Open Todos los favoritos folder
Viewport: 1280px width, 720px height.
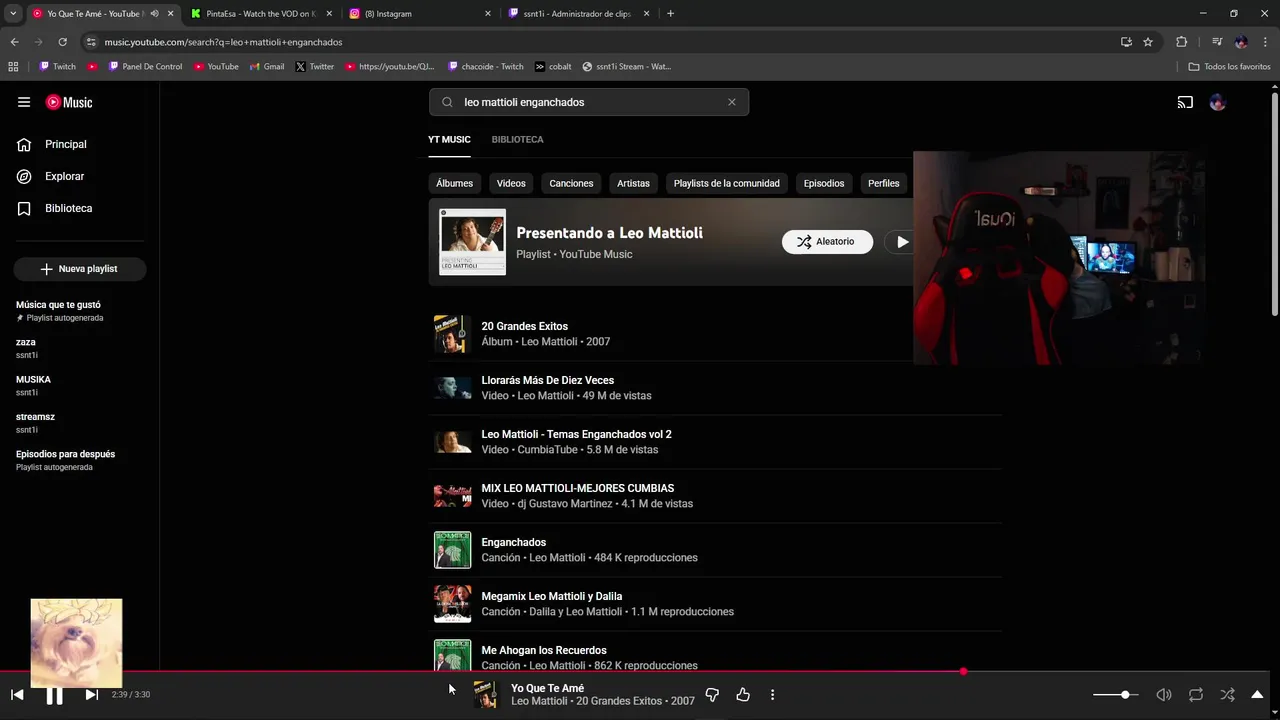1230,67
